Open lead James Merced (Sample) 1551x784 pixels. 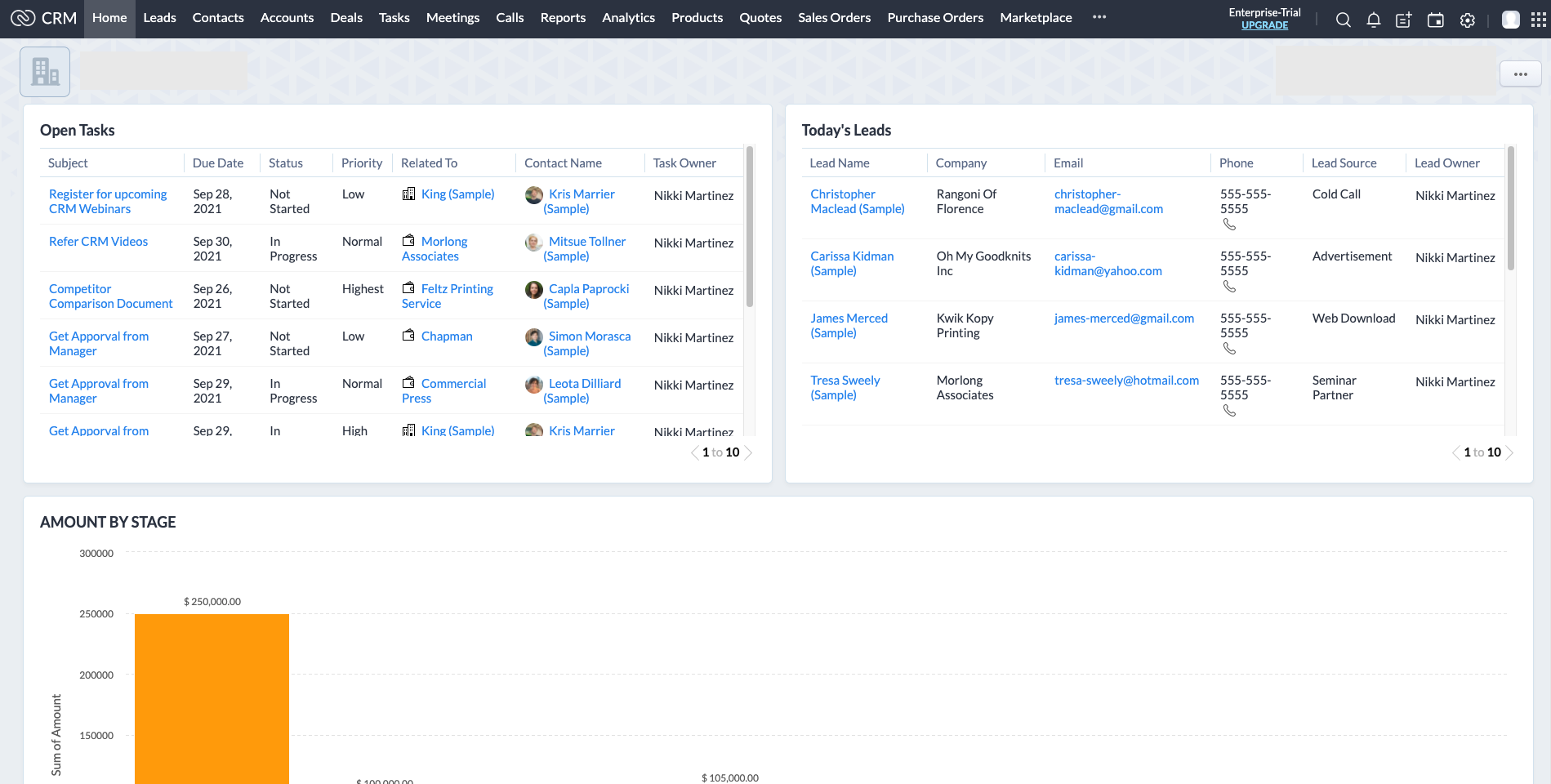click(849, 326)
